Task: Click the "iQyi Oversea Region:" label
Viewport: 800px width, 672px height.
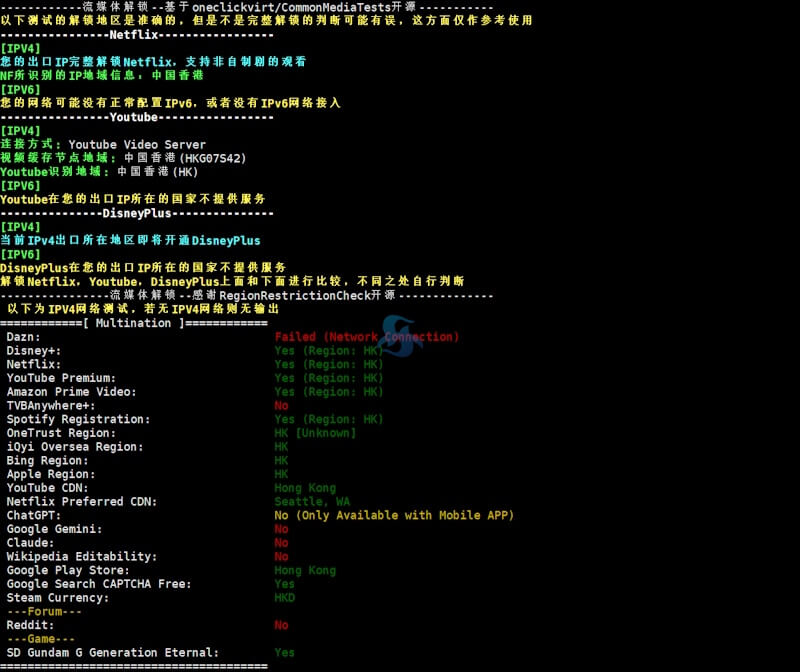Action: 75,447
